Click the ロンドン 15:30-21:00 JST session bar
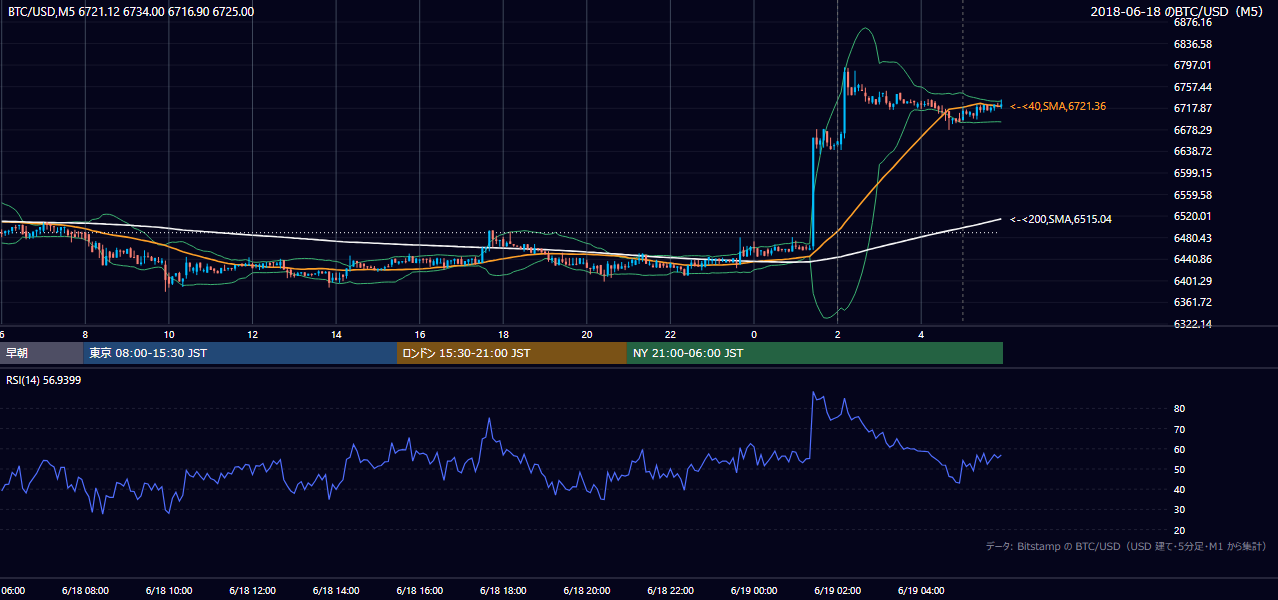Viewport: 1278px width, 600px height. pyautogui.click(x=512, y=353)
